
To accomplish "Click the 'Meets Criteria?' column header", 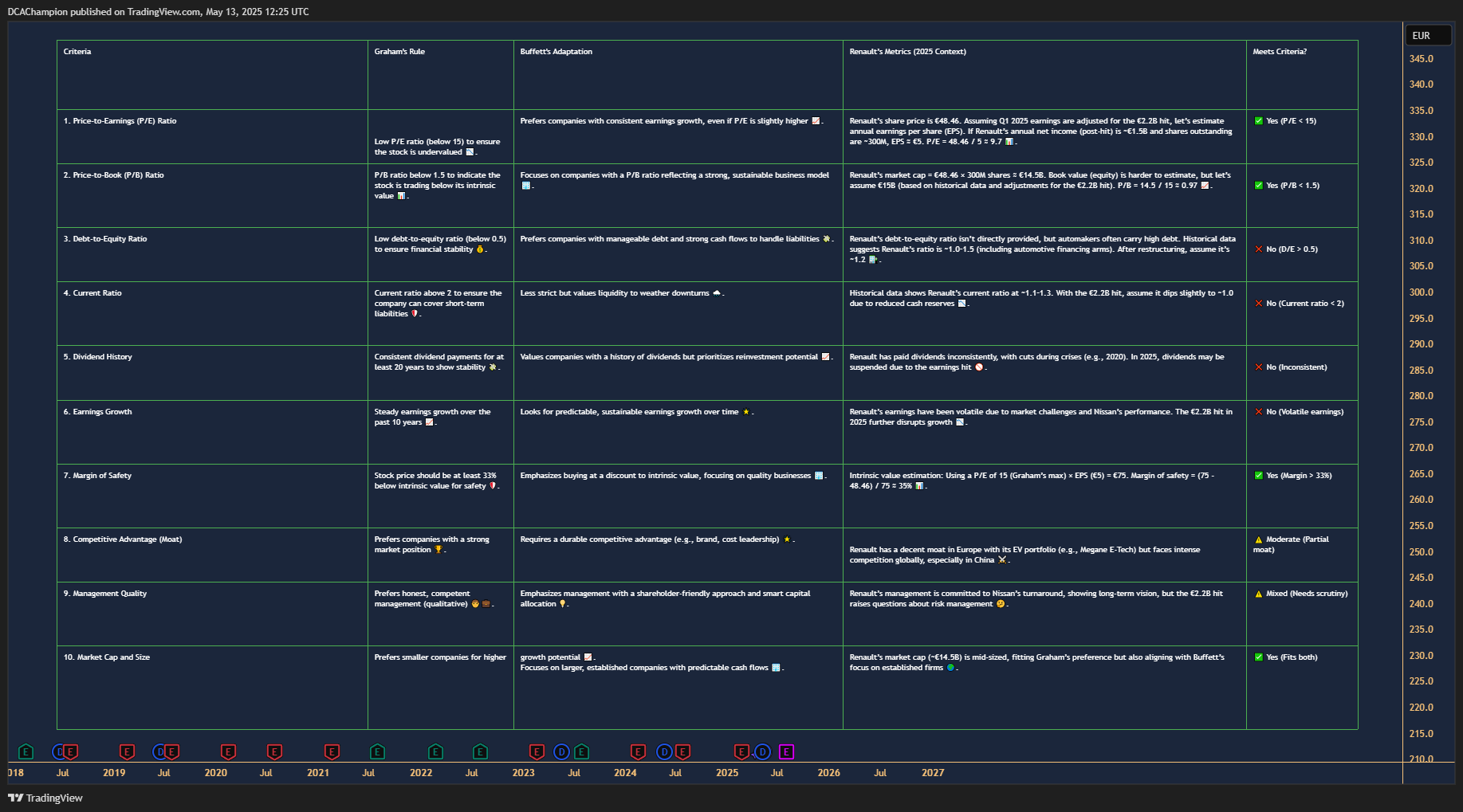I will click(x=1280, y=52).
